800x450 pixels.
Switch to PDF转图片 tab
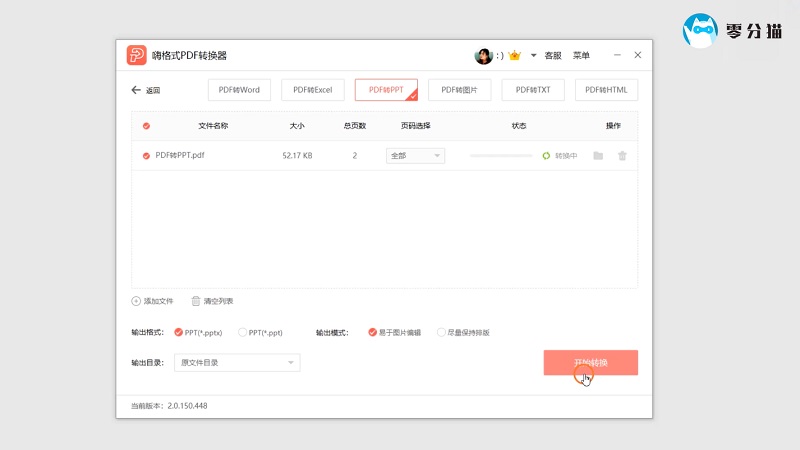[460, 90]
